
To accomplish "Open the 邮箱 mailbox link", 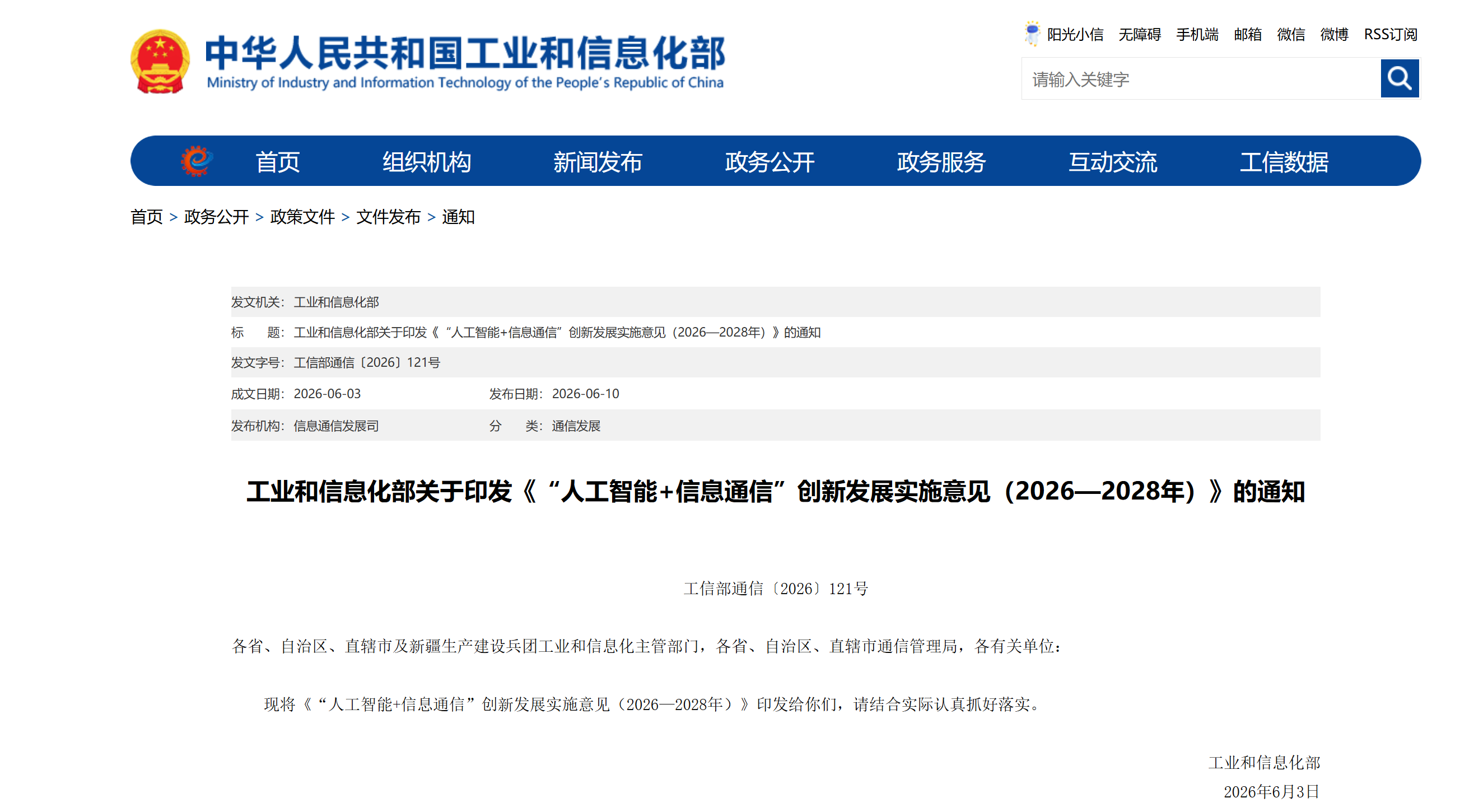I will [1247, 34].
